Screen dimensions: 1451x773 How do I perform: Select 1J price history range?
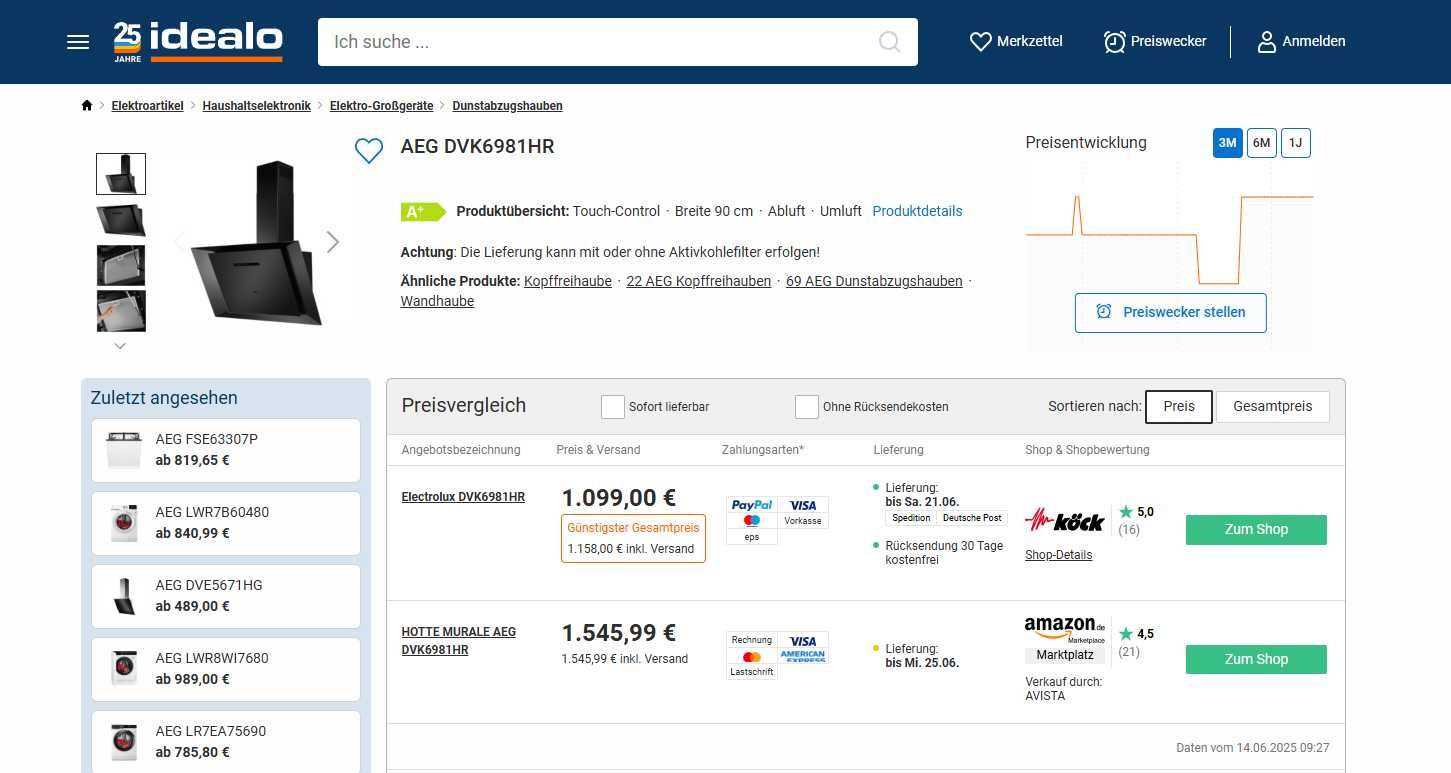point(1296,143)
